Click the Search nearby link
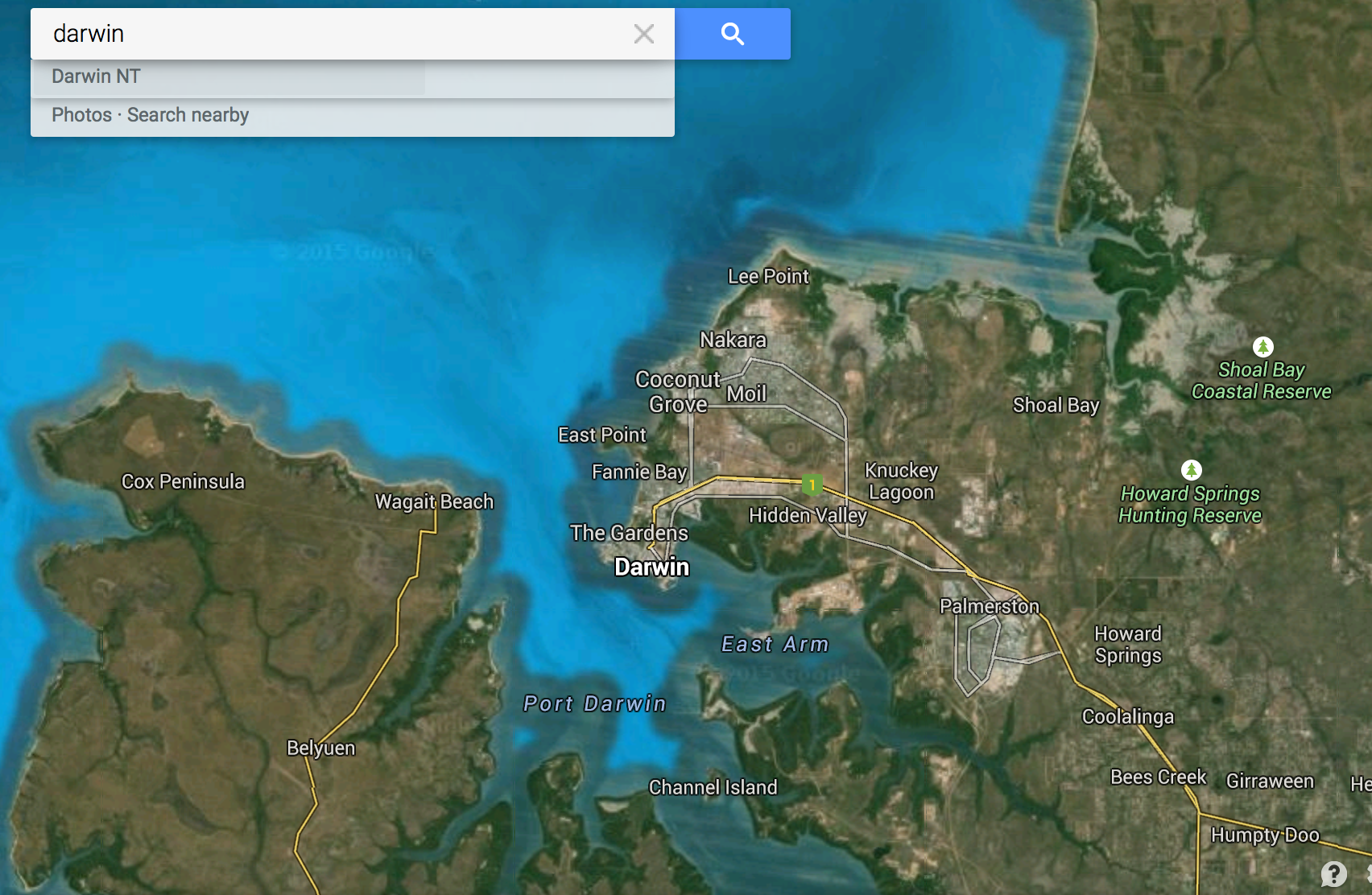1372x895 pixels. 188,115
